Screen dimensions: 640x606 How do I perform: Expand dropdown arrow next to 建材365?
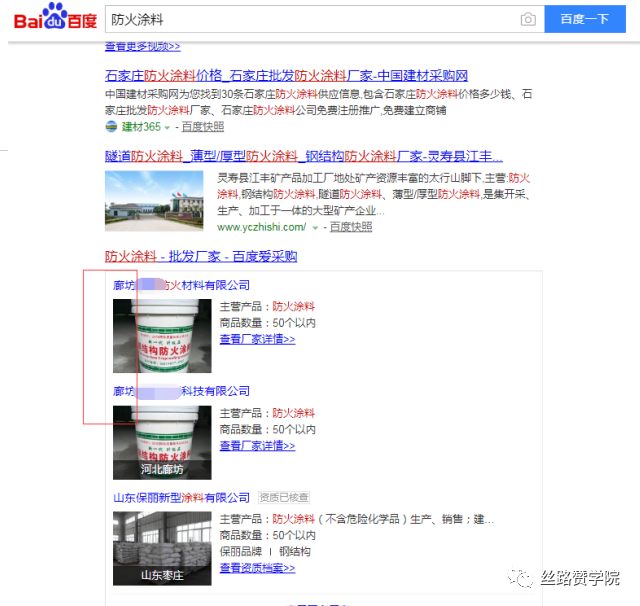tap(167, 127)
